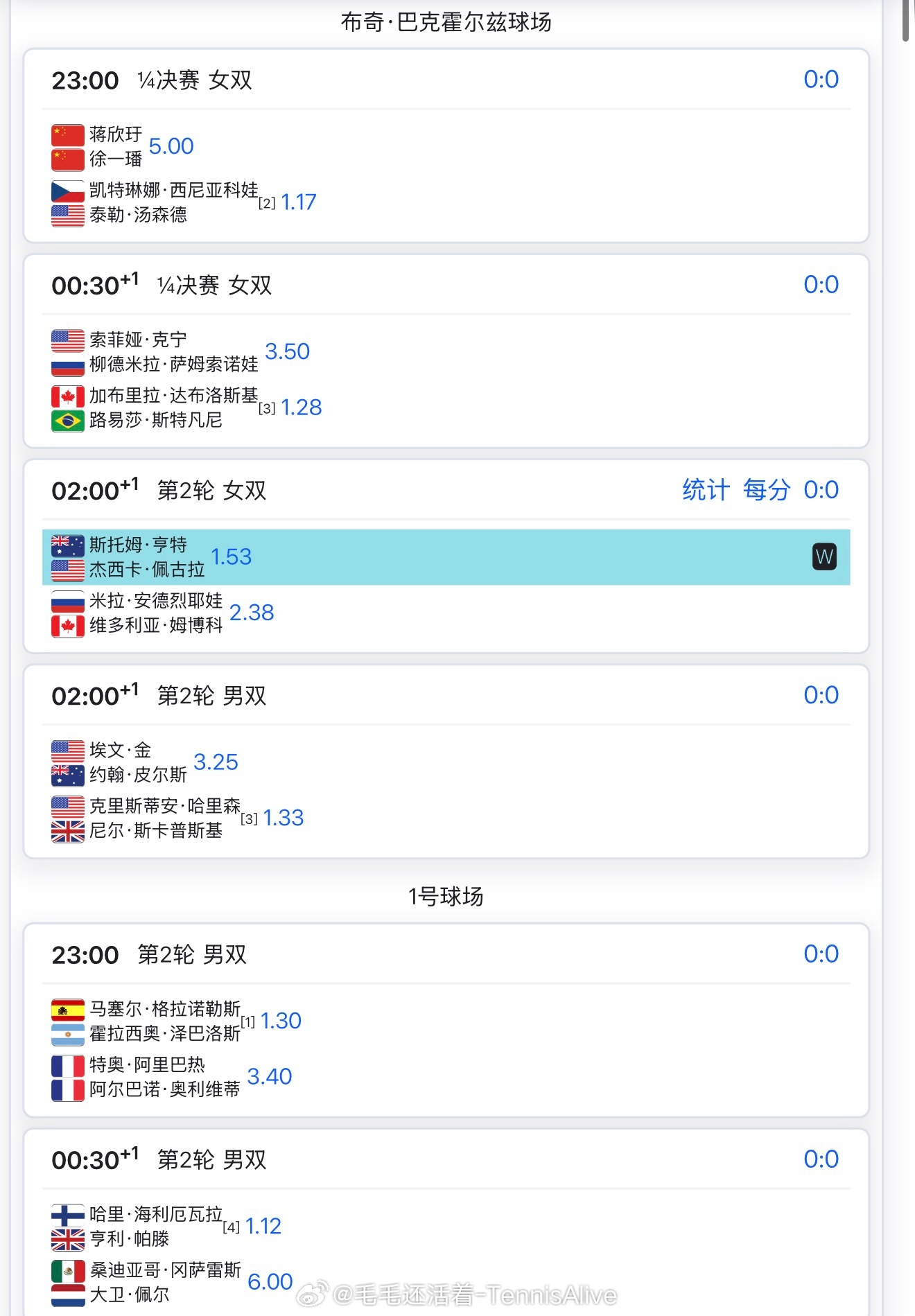
Task: Click 布奇·巴克霍尔兹球场 court header
Action: (446, 22)
